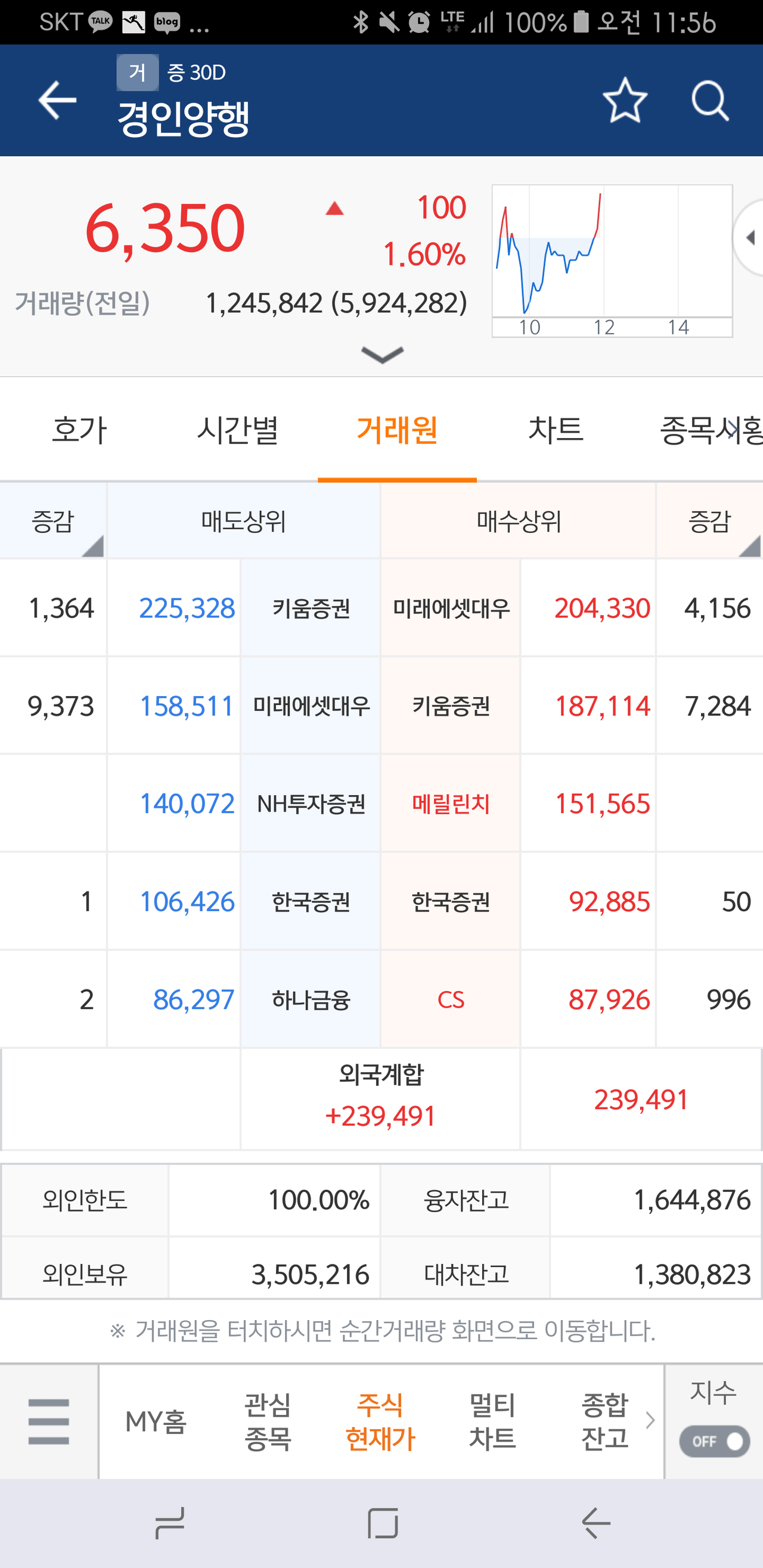The image size is (763, 1568).
Task: Tap sell volume 225,328
Action: click(187, 607)
